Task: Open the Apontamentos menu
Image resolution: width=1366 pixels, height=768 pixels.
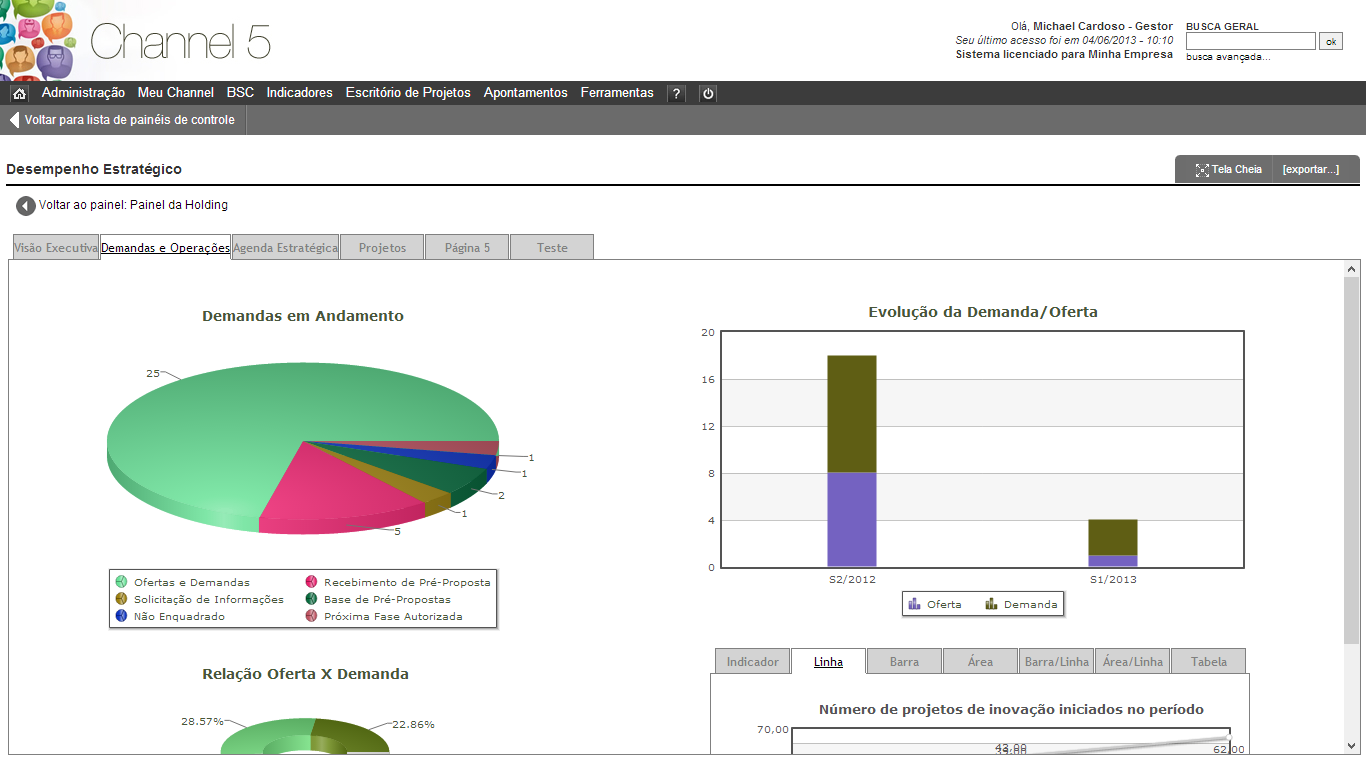Action: coord(525,93)
